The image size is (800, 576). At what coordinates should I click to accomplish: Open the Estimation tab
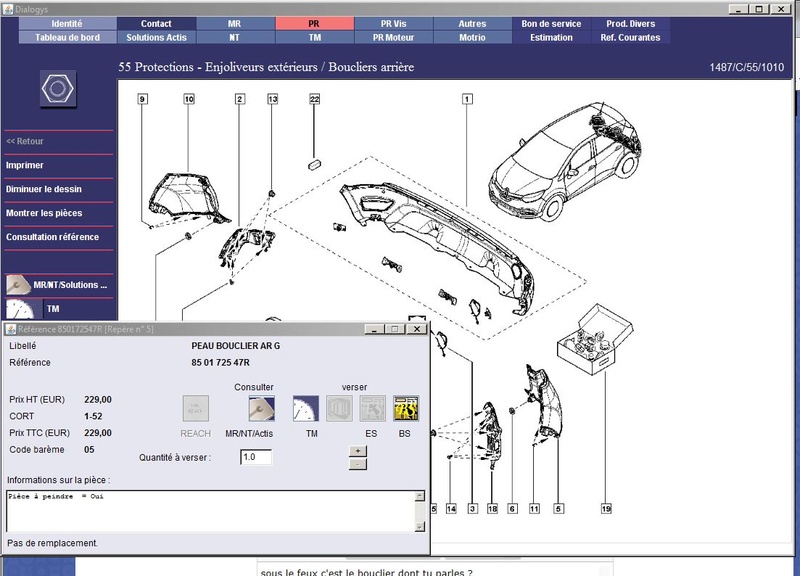(552, 37)
